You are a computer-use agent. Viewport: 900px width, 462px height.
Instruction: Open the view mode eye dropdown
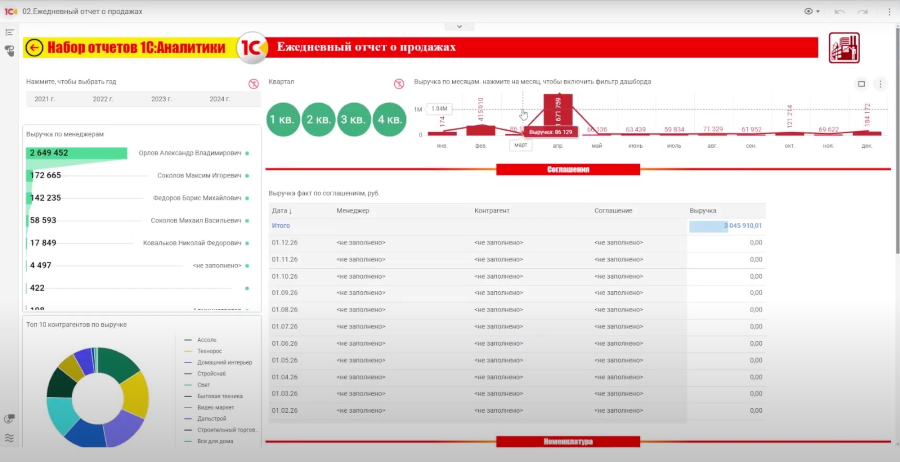[812, 11]
